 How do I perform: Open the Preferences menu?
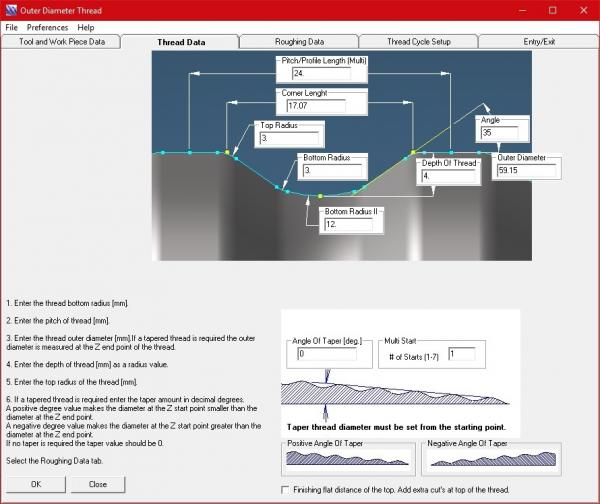pos(47,27)
